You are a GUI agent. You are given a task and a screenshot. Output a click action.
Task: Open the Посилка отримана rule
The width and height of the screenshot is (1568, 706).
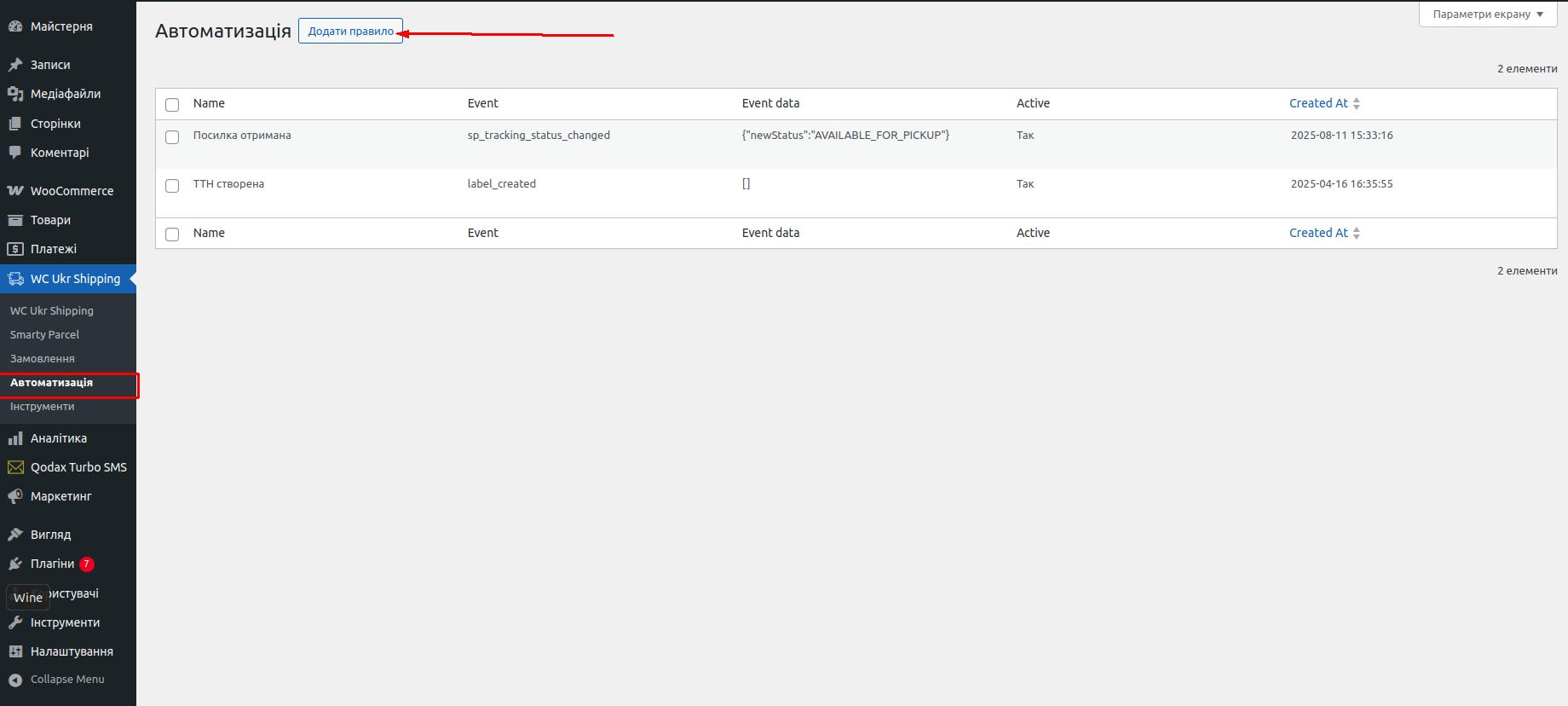coord(242,136)
